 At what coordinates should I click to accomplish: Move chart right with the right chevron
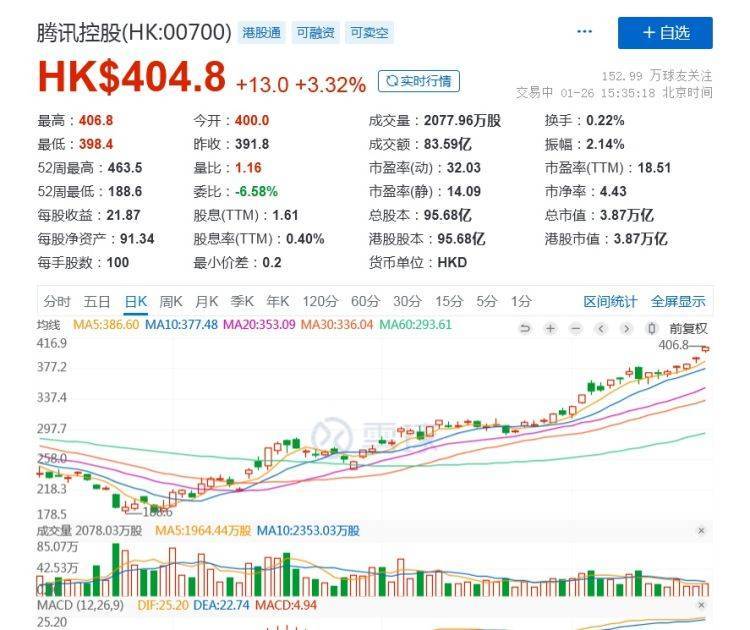pos(626,328)
